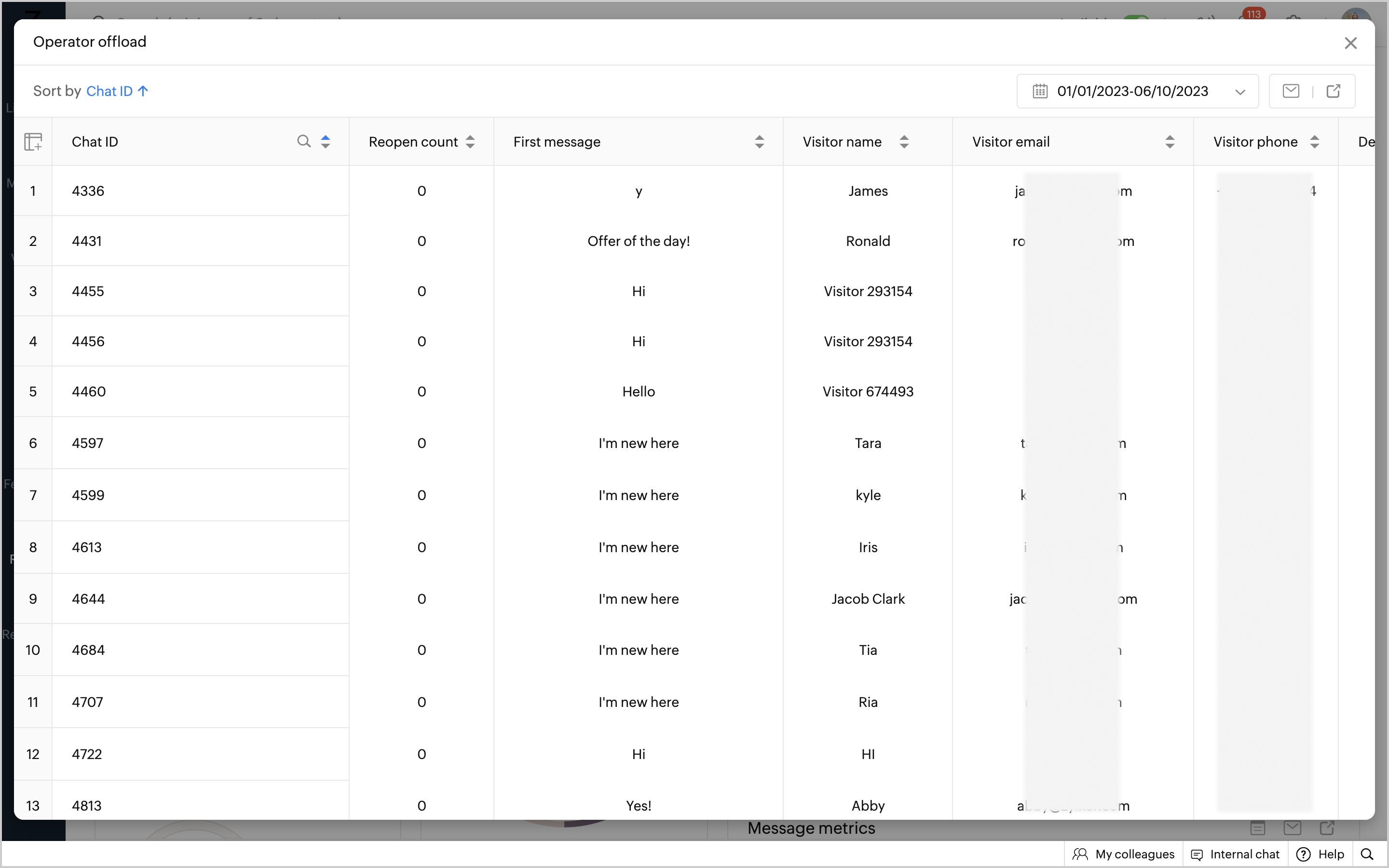Click the email report envelope icon
Screen dimensions: 1389x868
[1291, 91]
